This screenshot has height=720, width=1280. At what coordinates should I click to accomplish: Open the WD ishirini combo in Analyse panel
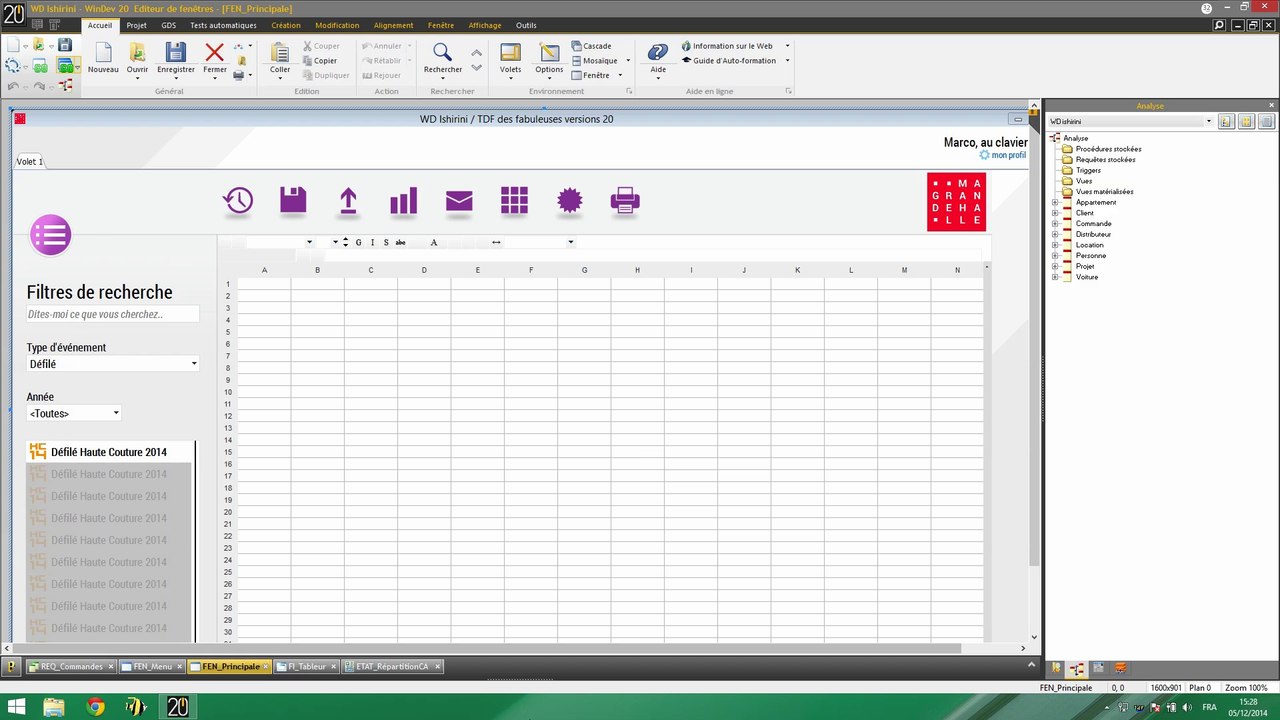pos(1130,121)
